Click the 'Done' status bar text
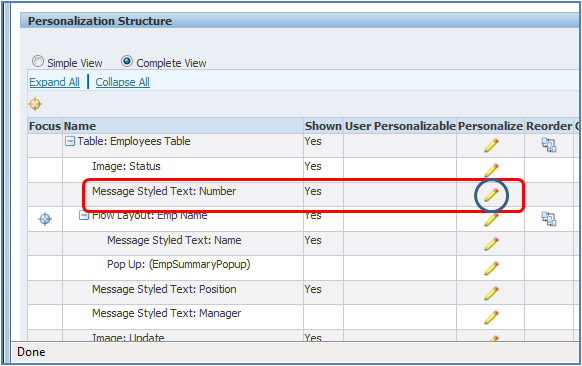582x366 pixels. (x=31, y=352)
